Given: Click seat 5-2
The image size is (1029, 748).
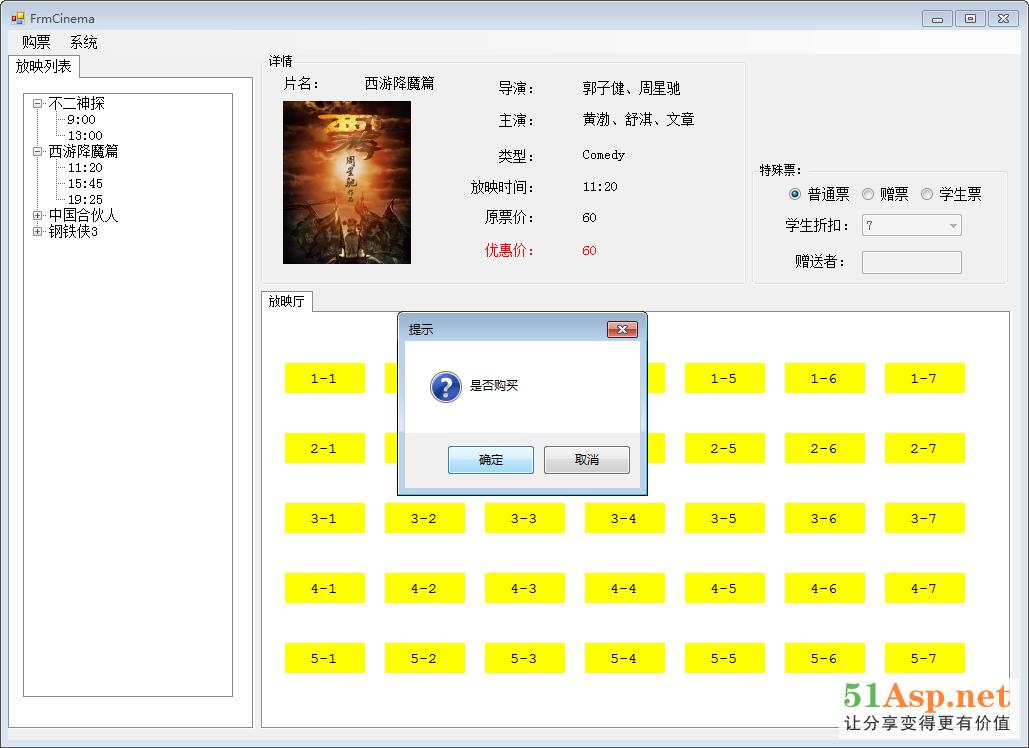Looking at the screenshot, I should (x=425, y=658).
